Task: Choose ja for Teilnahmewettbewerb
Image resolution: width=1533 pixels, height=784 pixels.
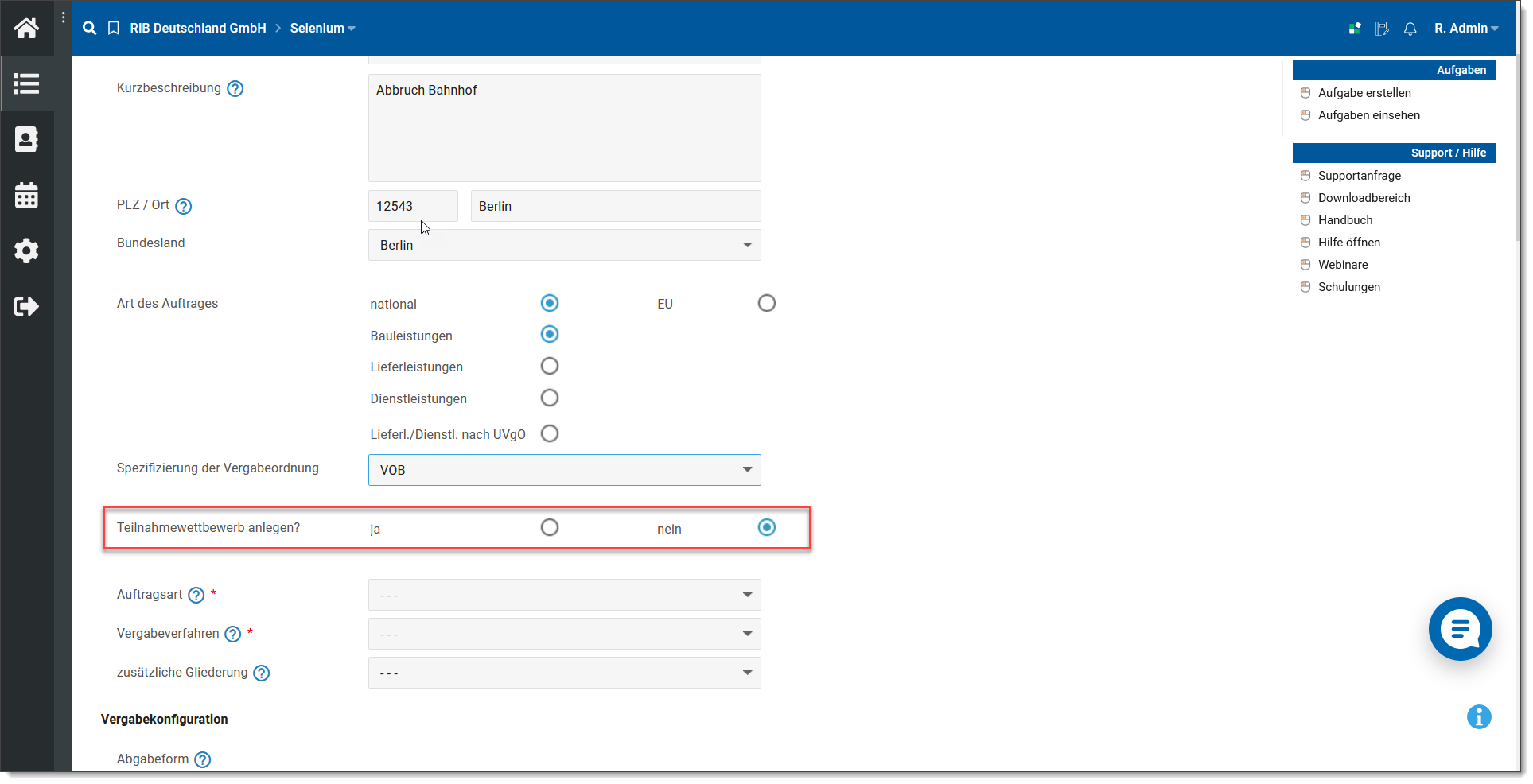Action: tap(549, 527)
